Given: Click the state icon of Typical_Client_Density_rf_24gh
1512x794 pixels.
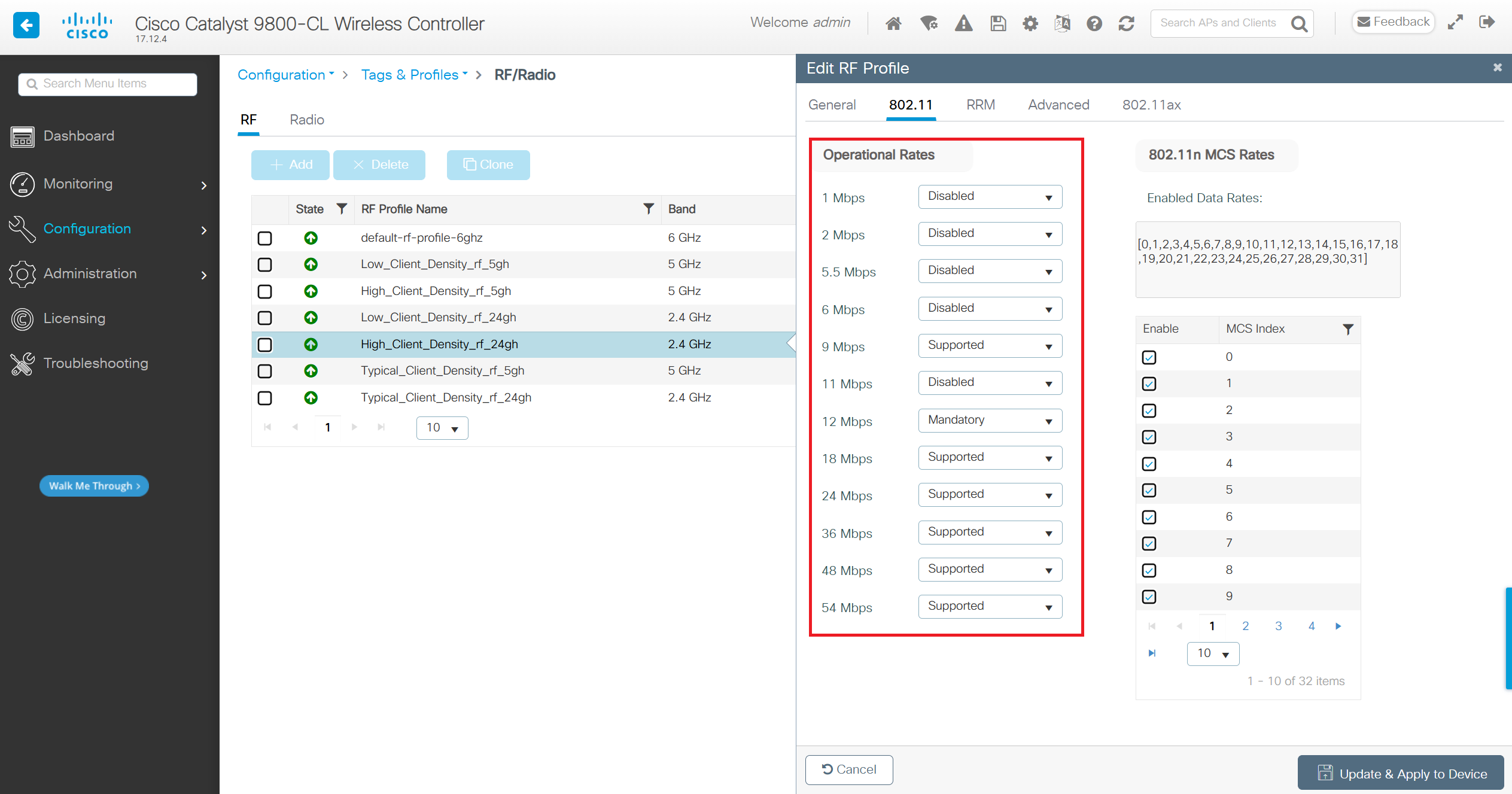Looking at the screenshot, I should coord(311,397).
